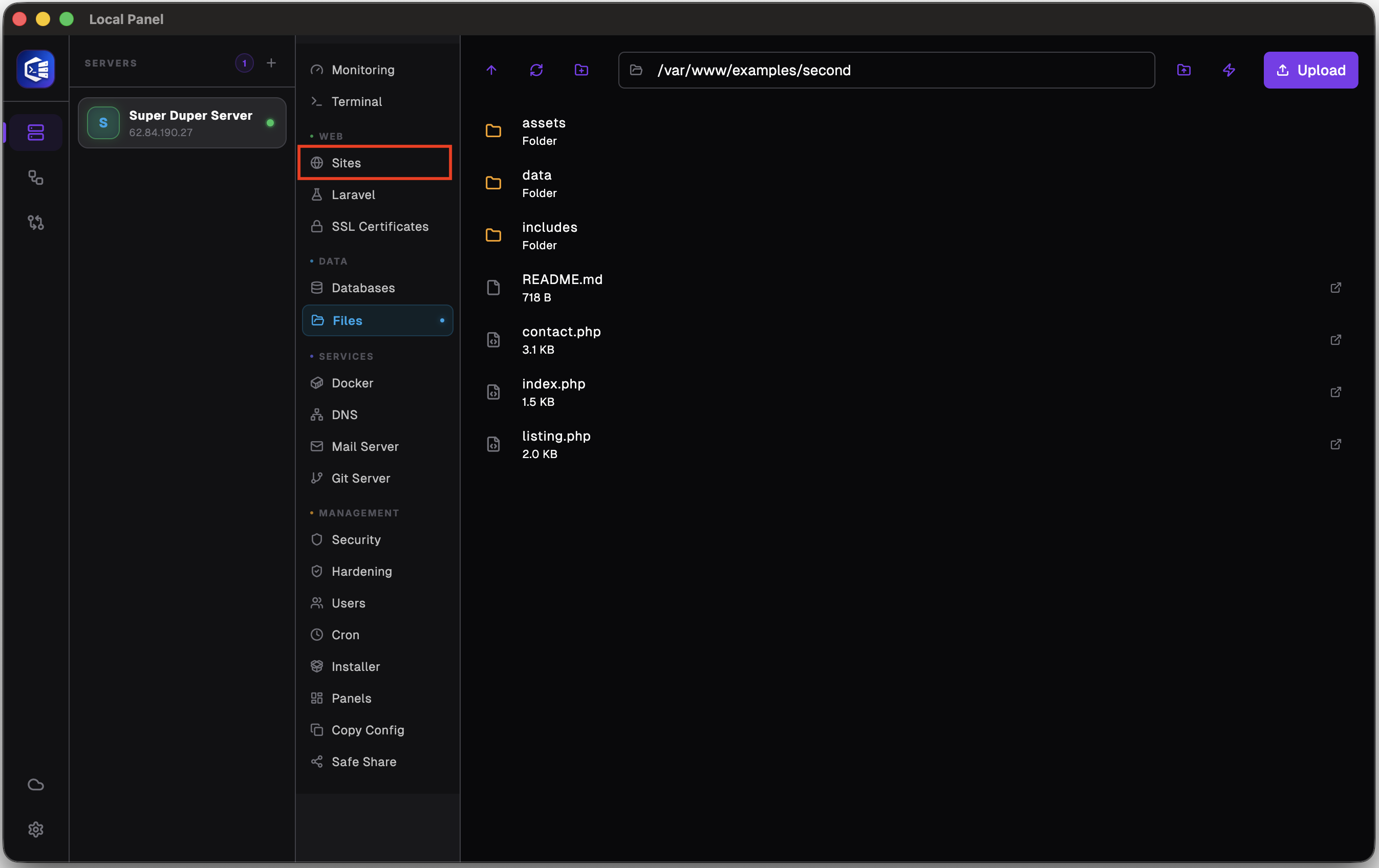Open Git Server section

pos(377,478)
